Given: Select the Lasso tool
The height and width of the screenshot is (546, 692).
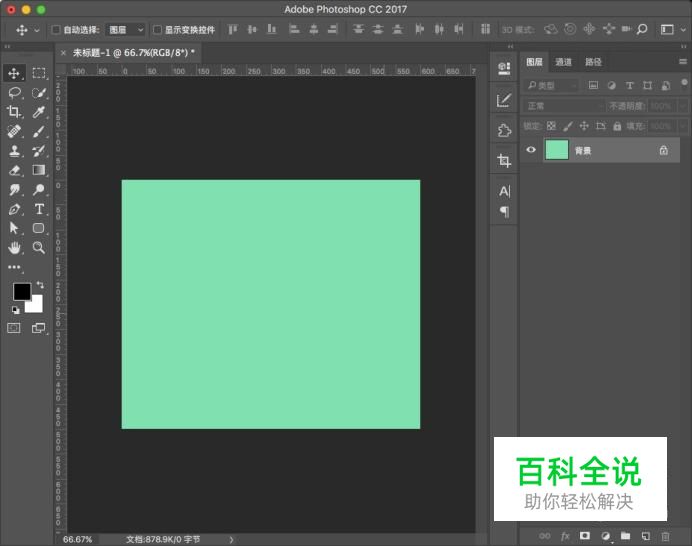Looking at the screenshot, I should pyautogui.click(x=15, y=92).
